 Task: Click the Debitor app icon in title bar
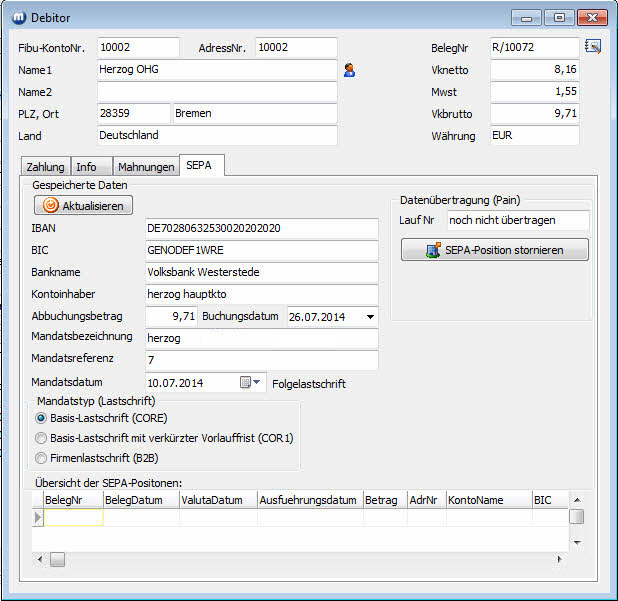click(17, 17)
